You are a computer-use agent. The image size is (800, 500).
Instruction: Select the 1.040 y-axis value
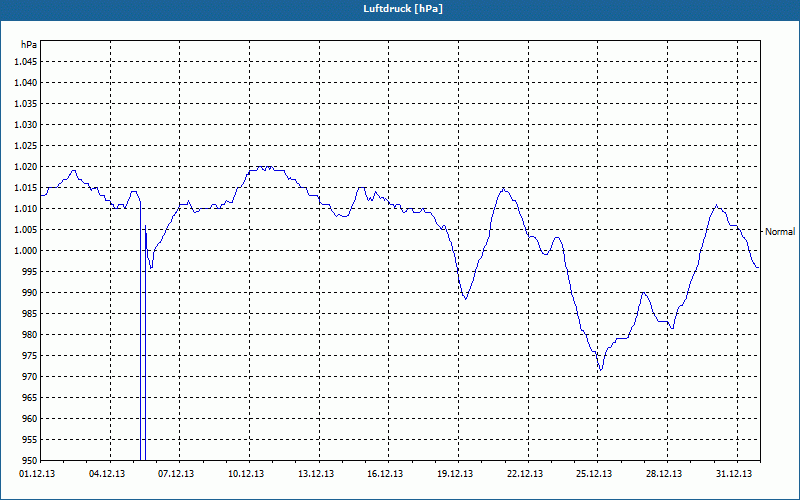(x=26, y=83)
